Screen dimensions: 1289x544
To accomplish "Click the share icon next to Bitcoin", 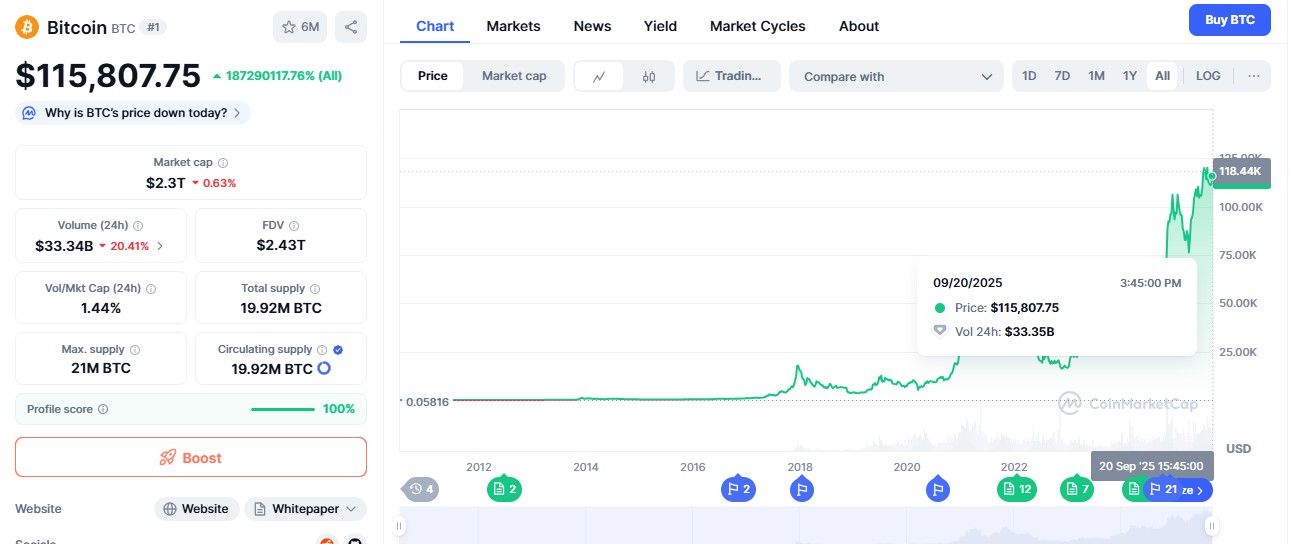I will tap(351, 27).
